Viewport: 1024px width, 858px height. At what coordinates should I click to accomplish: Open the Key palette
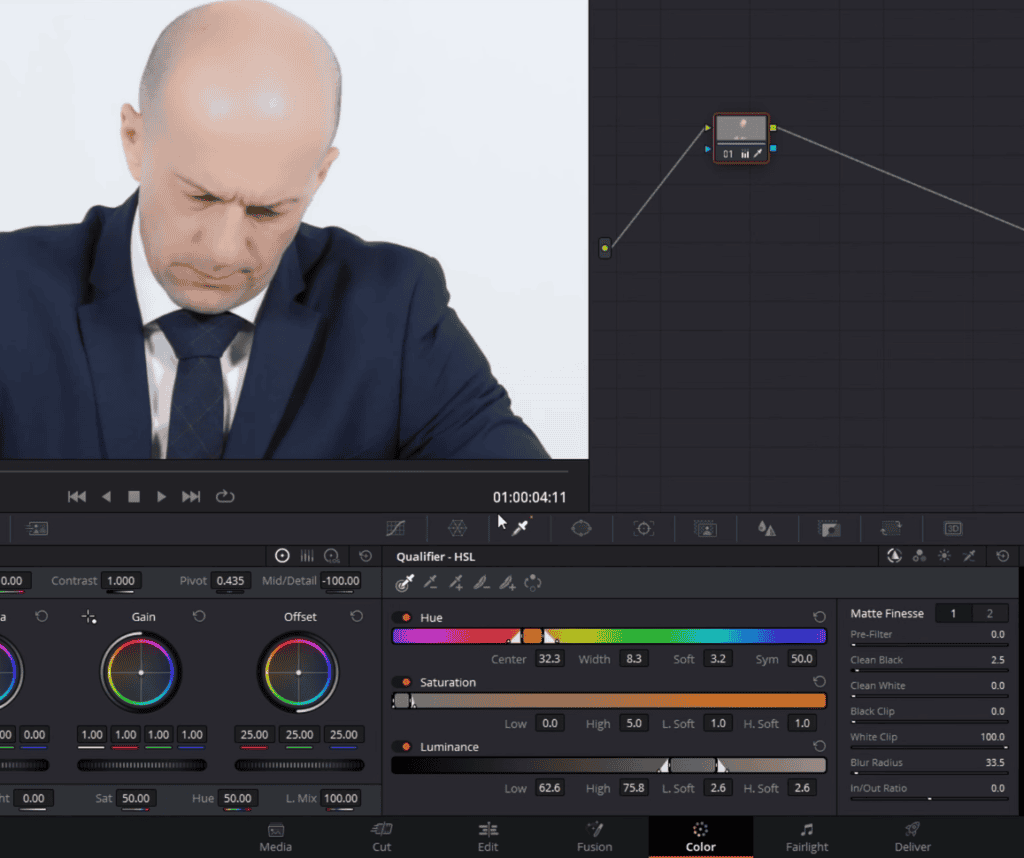pos(829,528)
